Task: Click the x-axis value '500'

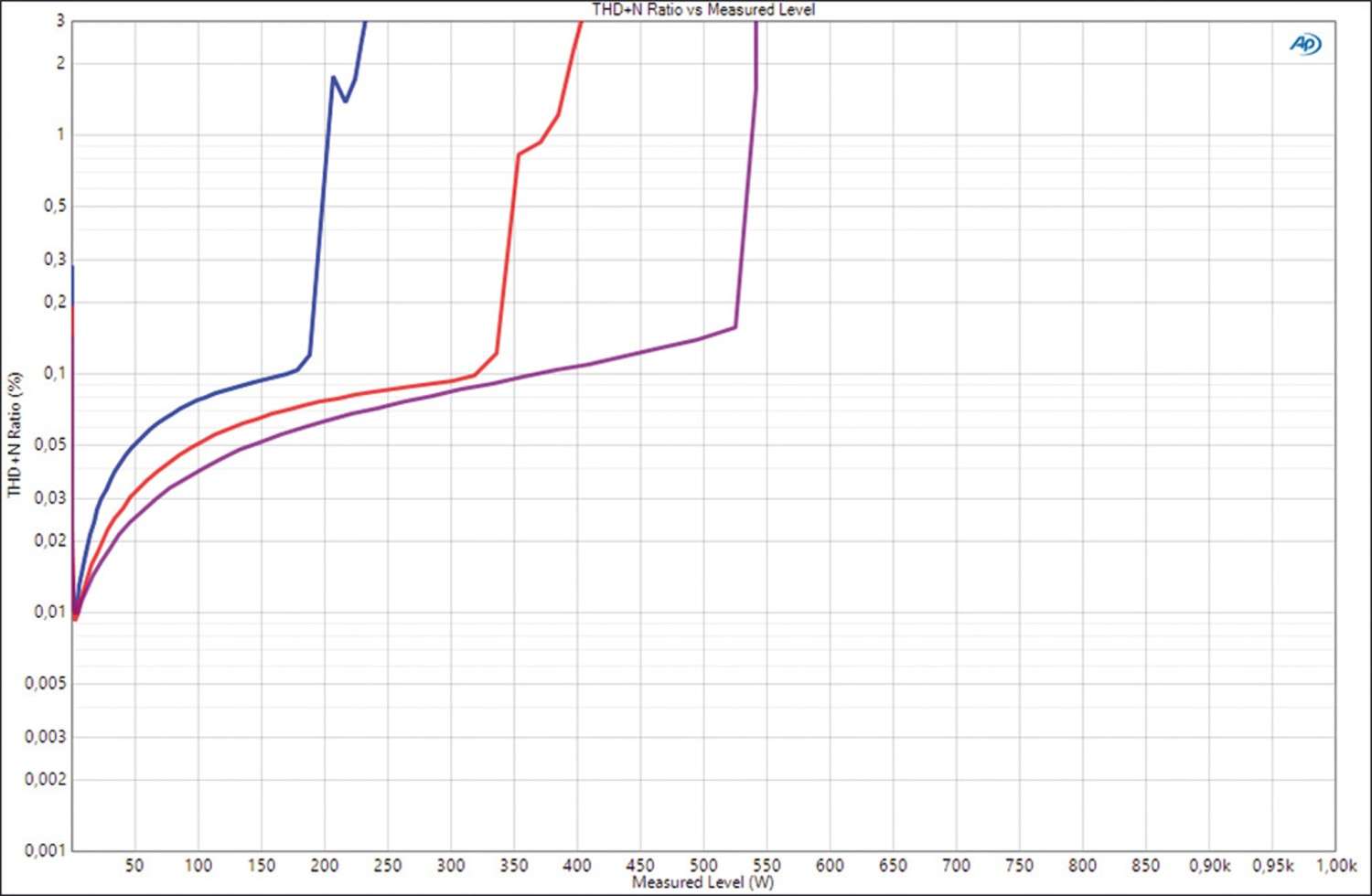Action: (x=702, y=865)
